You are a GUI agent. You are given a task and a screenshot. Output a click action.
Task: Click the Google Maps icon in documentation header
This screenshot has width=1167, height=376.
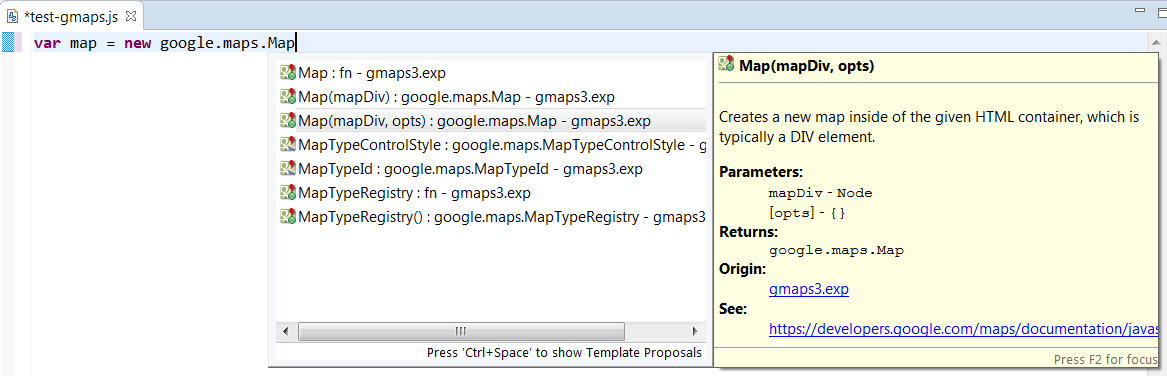tap(726, 65)
